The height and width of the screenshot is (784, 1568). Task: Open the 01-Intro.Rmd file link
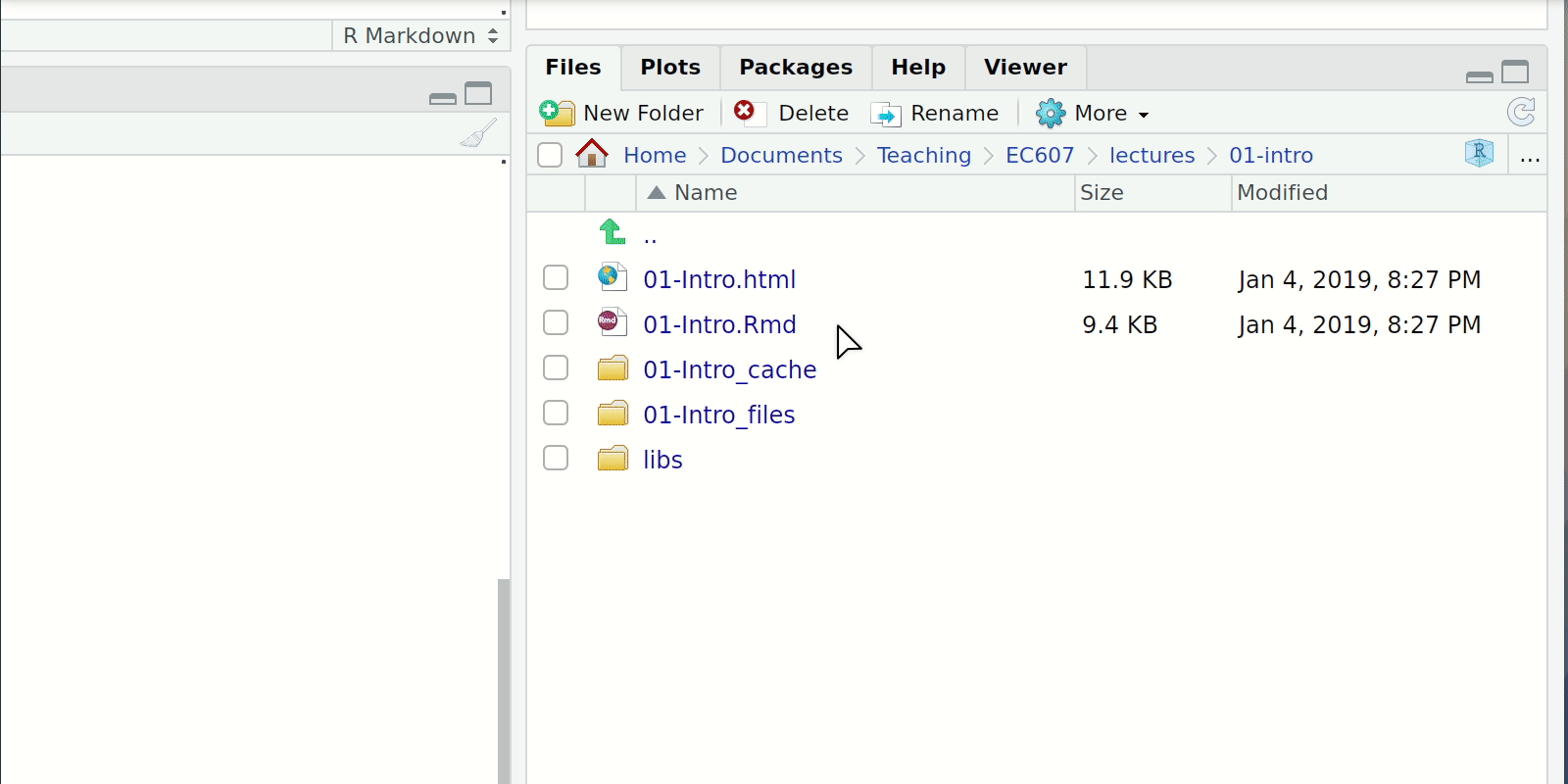coord(719,324)
